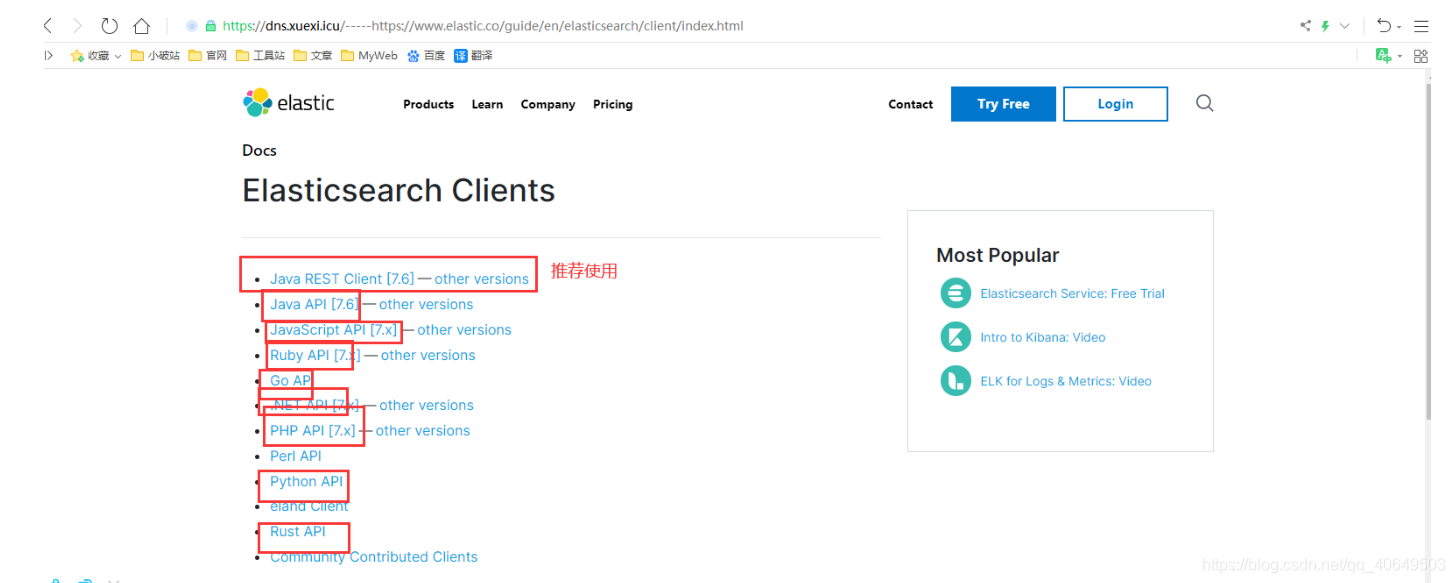1455x583 pixels.
Task: Open the 收藏 favorites star menu
Action: [95, 56]
